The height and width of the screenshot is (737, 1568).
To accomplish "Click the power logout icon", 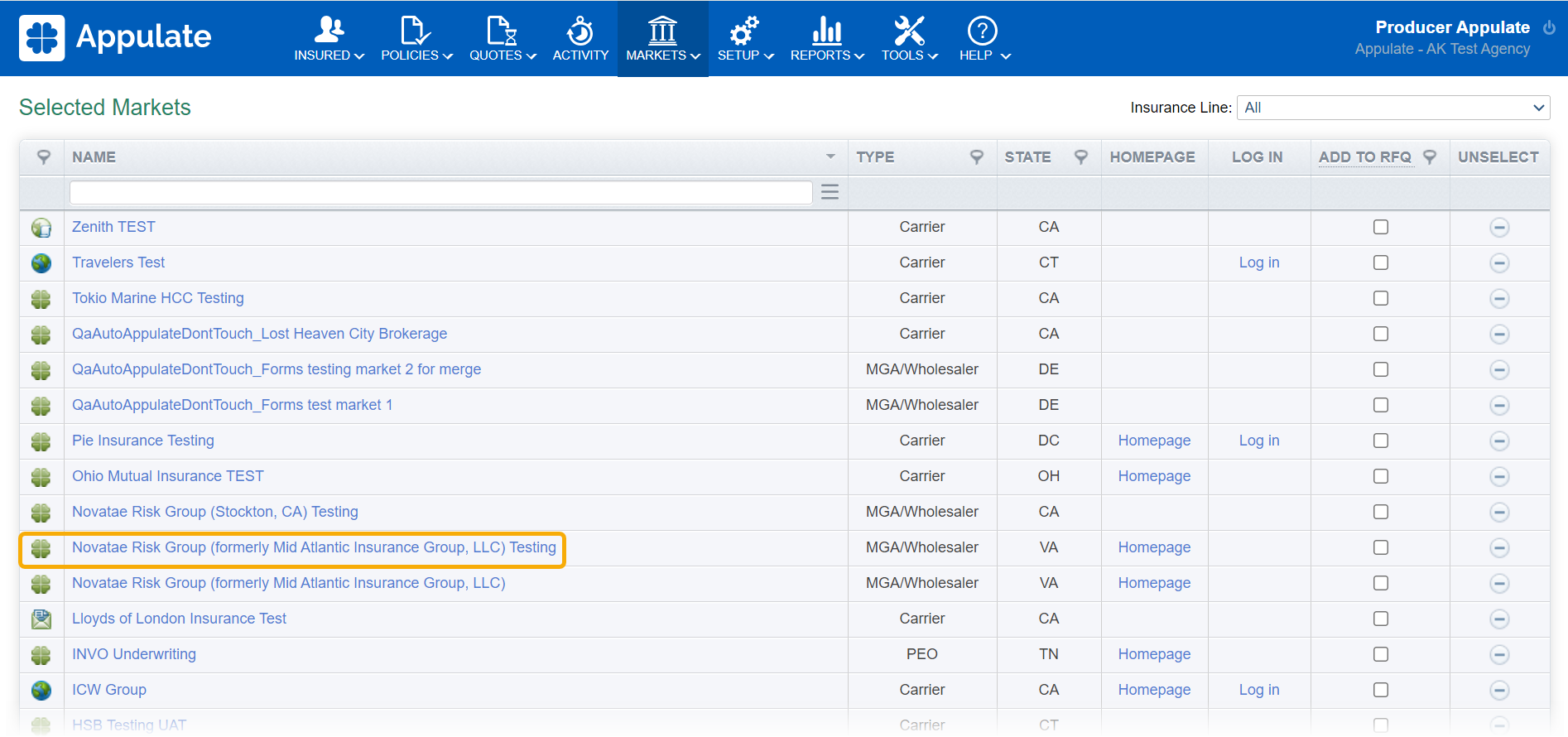I will point(1549,27).
